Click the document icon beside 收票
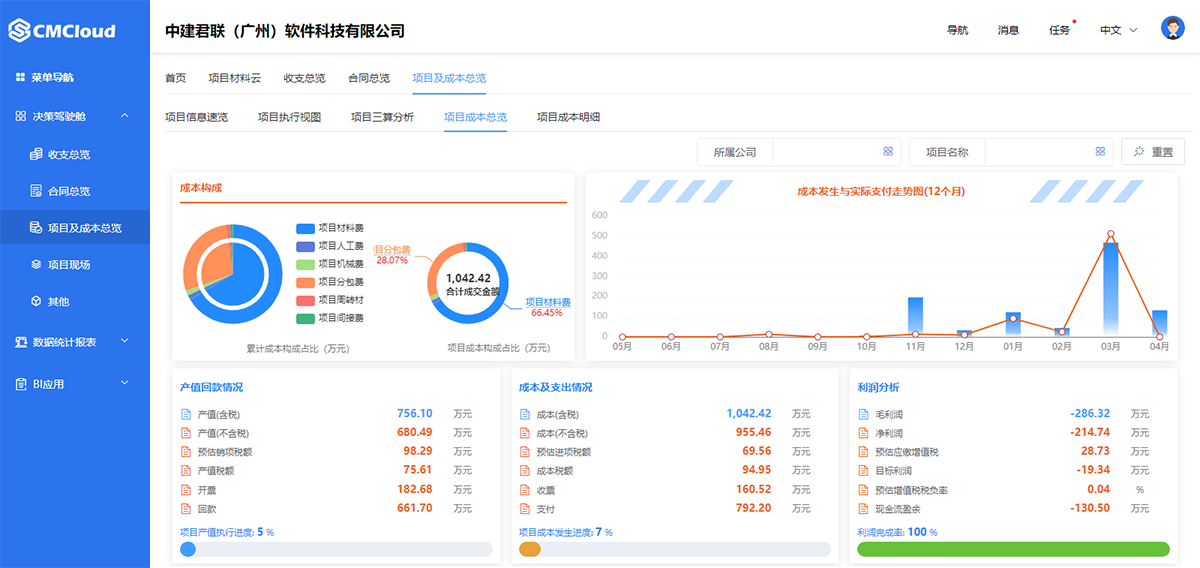Screen dimensions: 1200x568 (x=524, y=489)
